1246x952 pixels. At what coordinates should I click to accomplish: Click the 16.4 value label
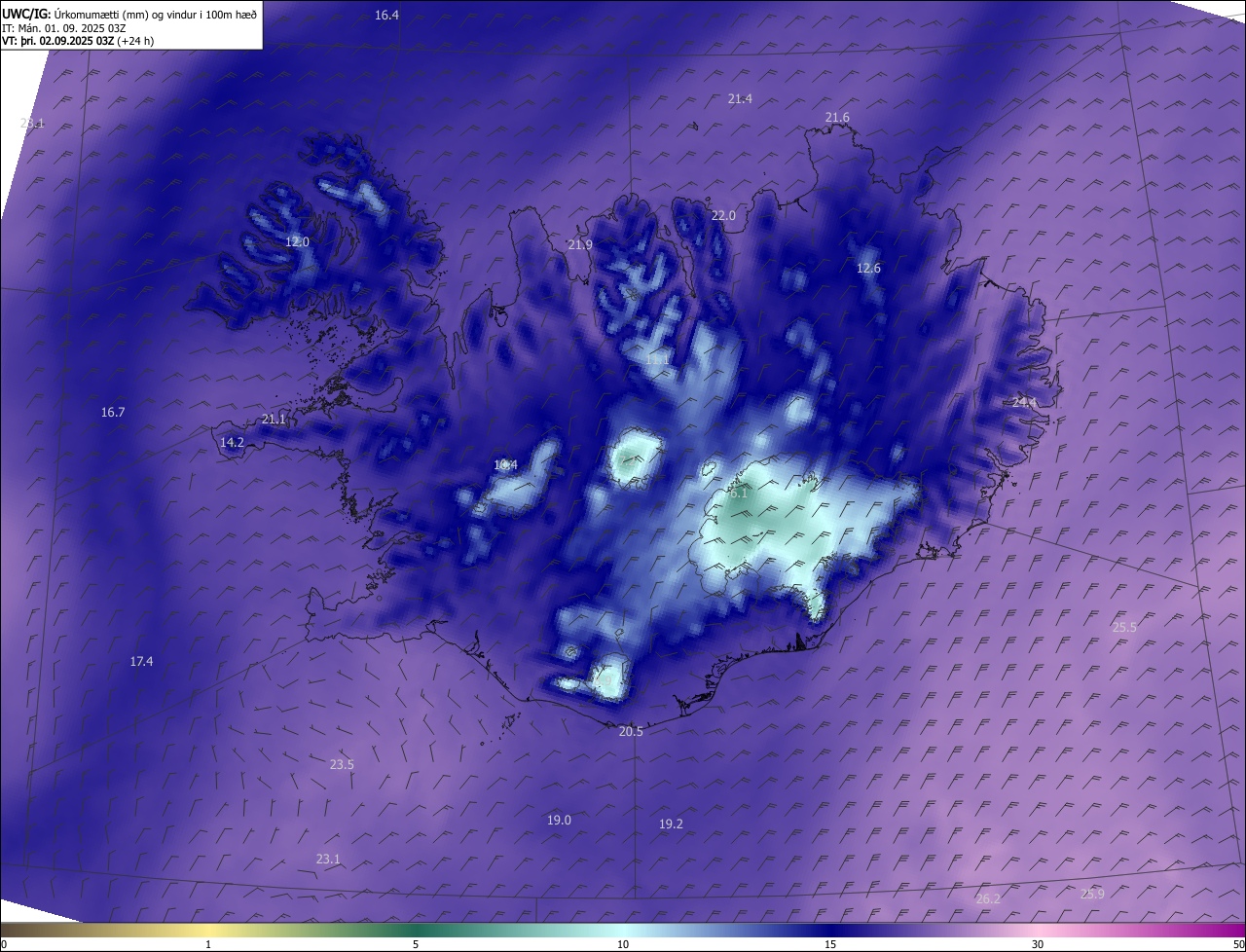point(386,16)
